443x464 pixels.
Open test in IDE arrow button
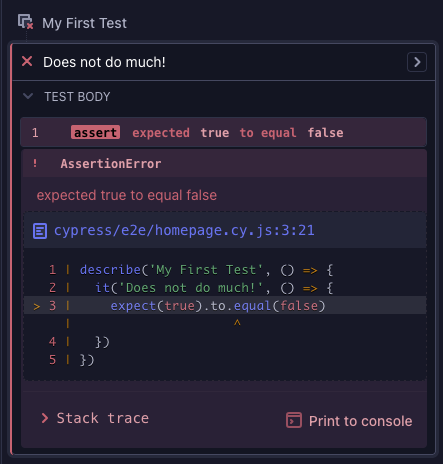(417, 62)
